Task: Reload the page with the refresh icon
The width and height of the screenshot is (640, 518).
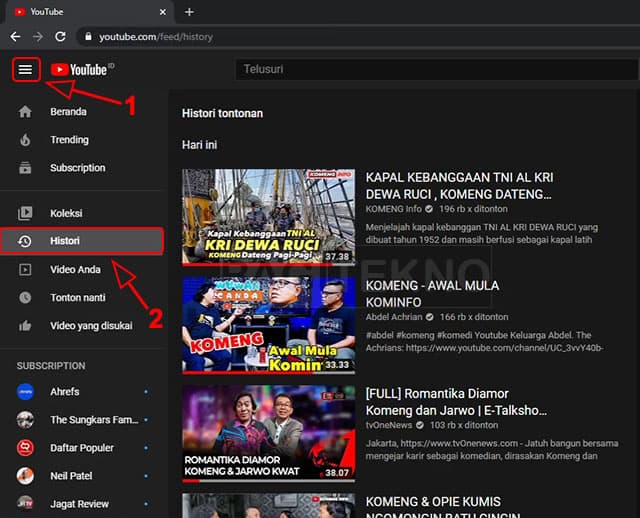Action: [60, 37]
